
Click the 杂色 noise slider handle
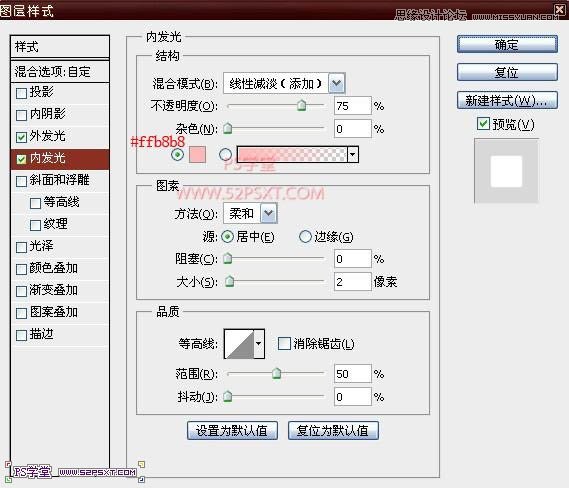click(228, 128)
